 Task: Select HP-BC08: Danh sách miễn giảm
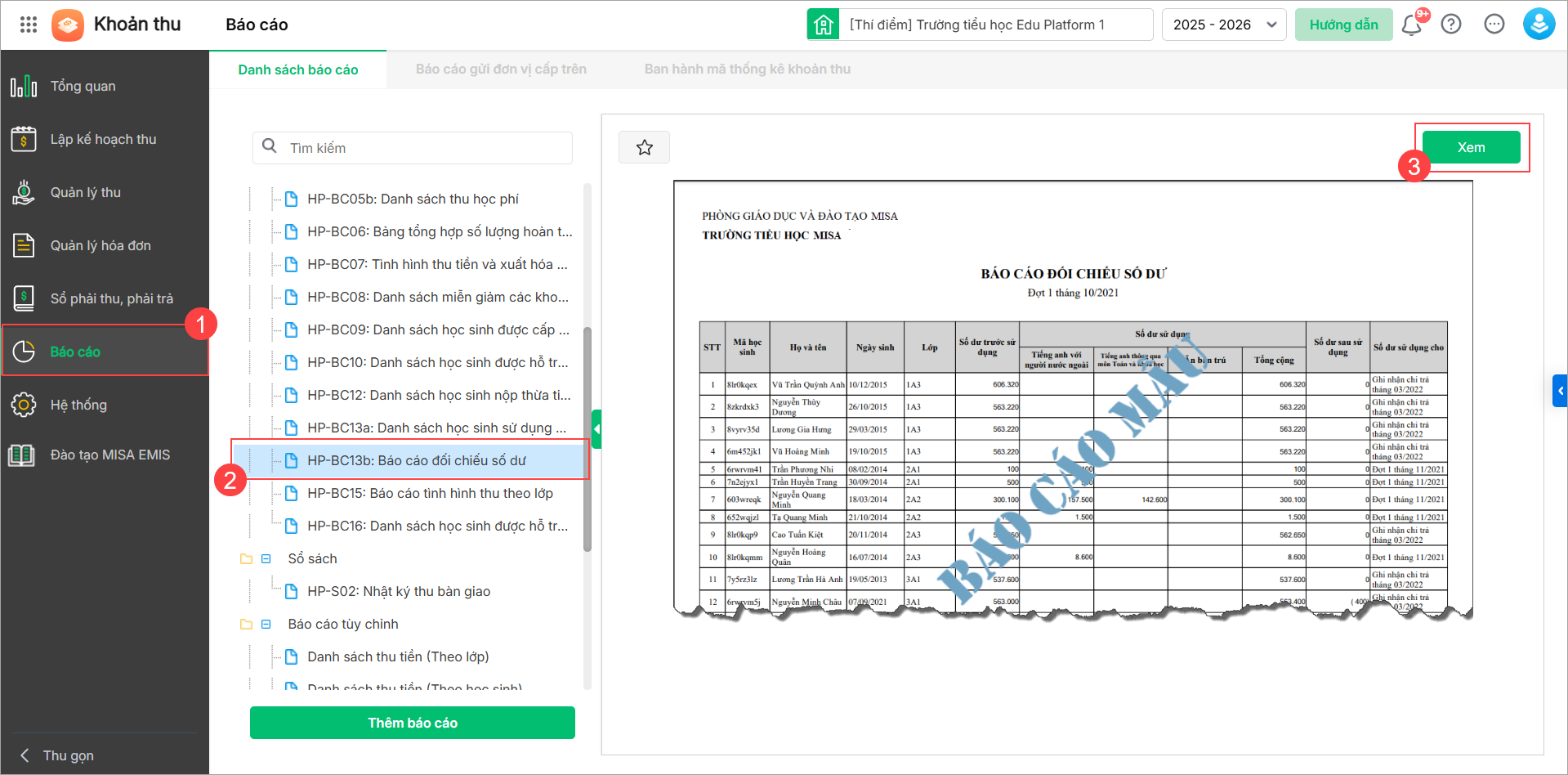coord(438,297)
